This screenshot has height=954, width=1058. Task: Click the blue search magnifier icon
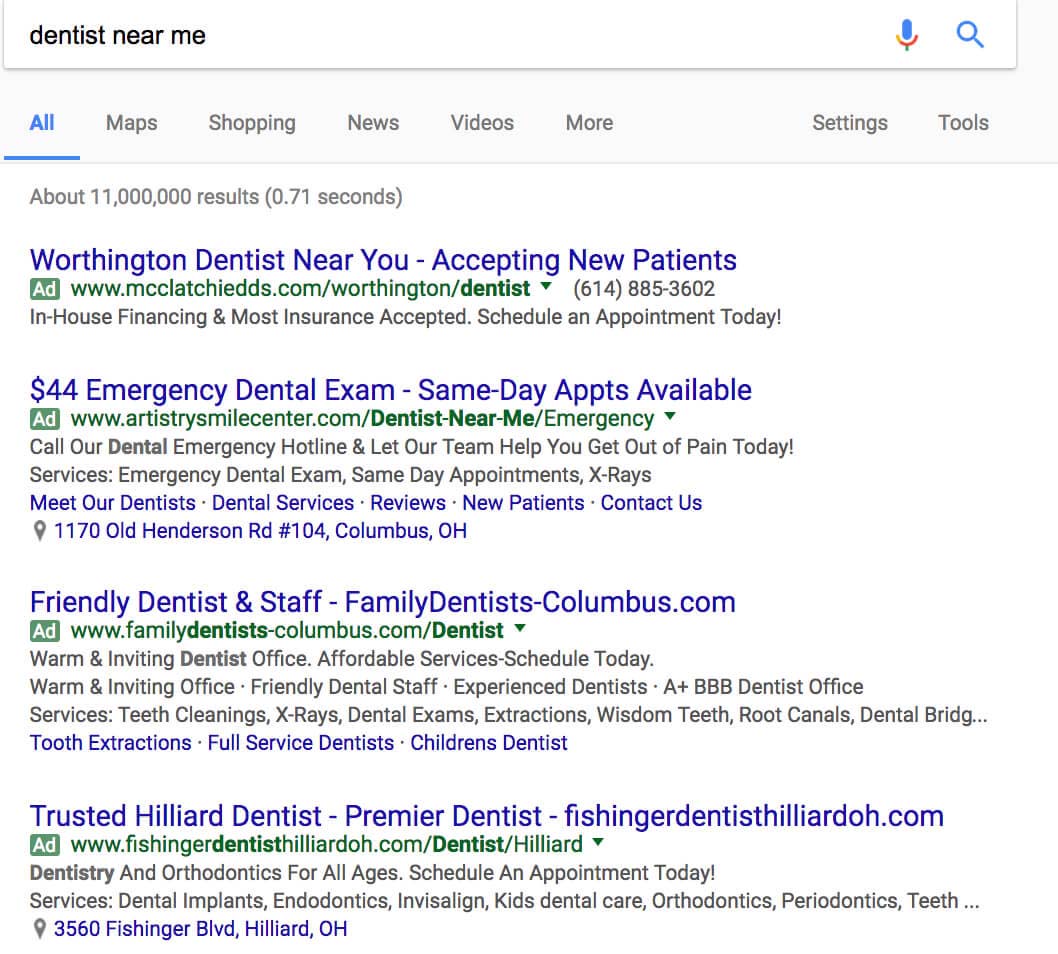pyautogui.click(x=970, y=34)
